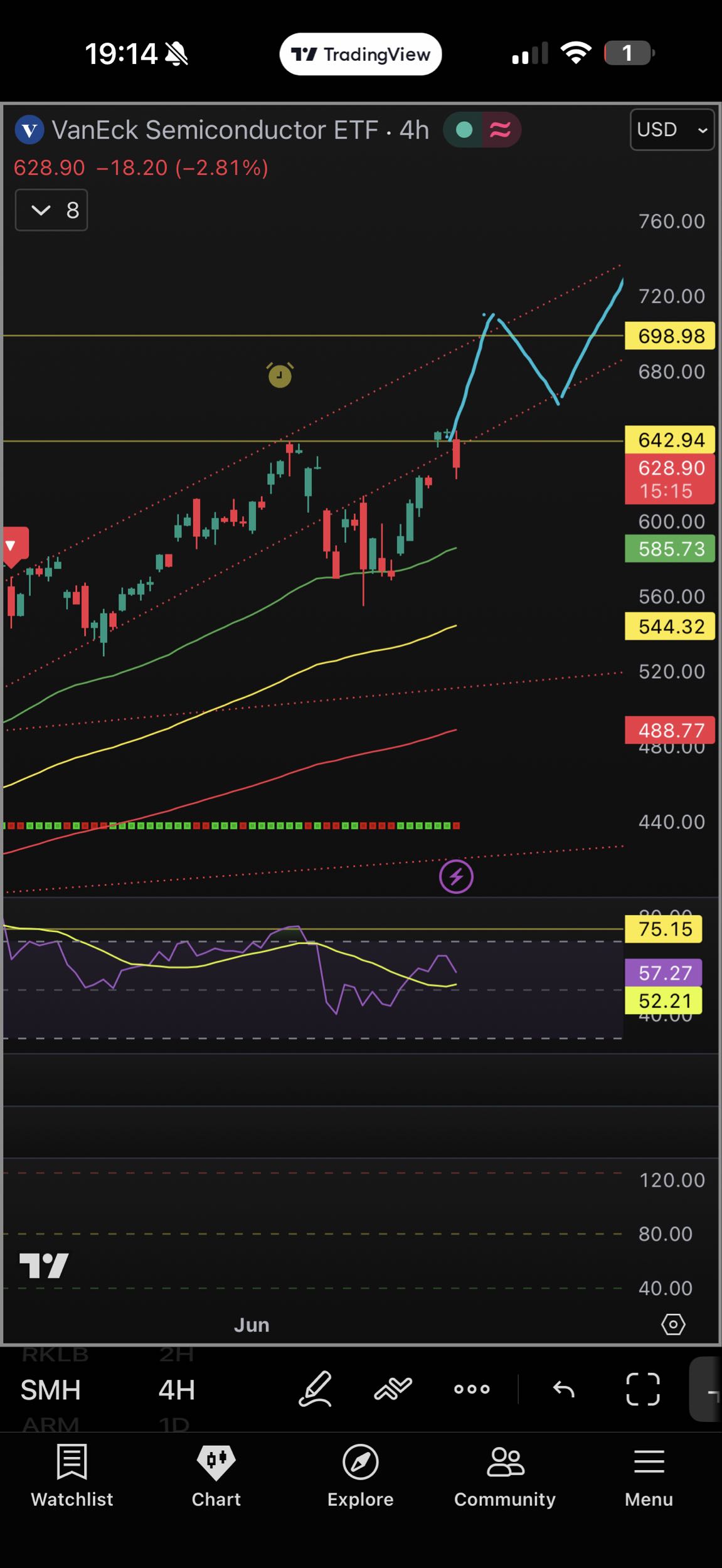Tap the 720.00 price axis label
This screenshot has width=722, height=1568.
[x=671, y=296]
